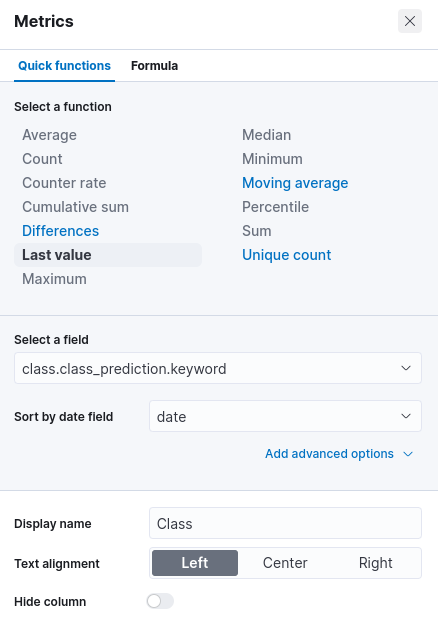Close the Metrics flyout panel

click(410, 21)
